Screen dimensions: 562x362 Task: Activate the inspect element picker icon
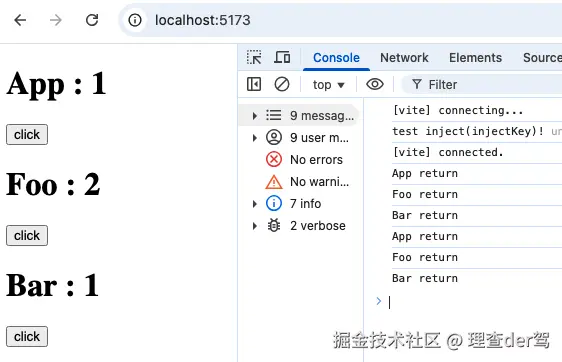[x=254, y=57]
